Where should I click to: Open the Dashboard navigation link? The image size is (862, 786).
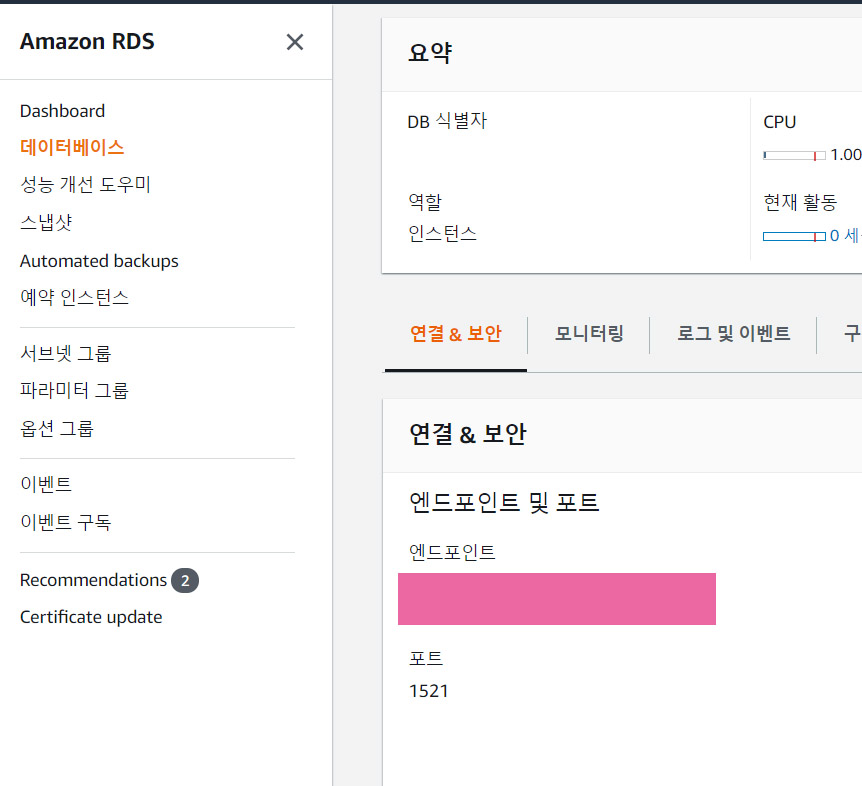tap(62, 111)
